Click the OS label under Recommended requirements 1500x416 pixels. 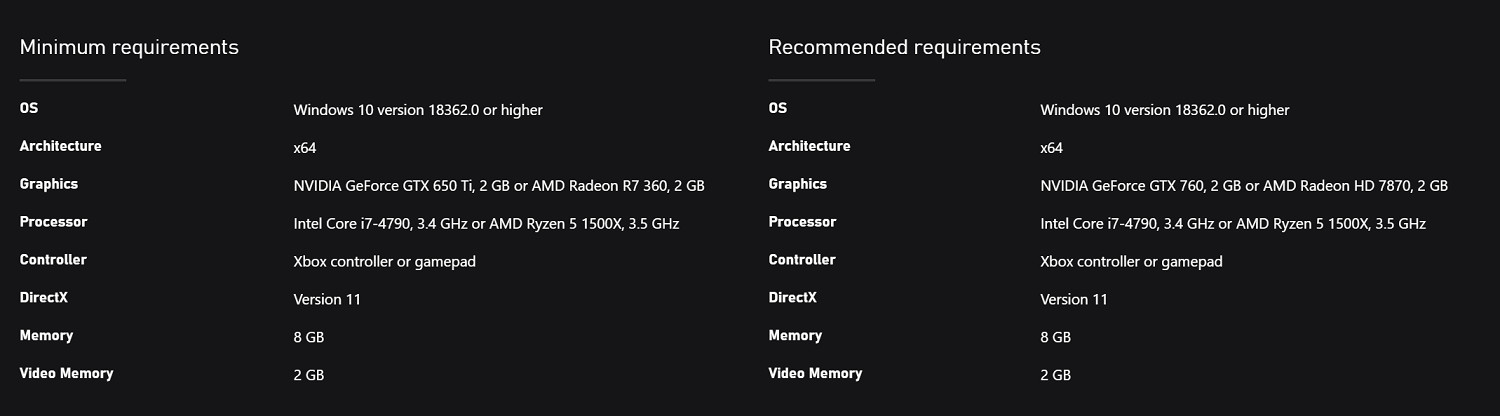tap(777, 108)
